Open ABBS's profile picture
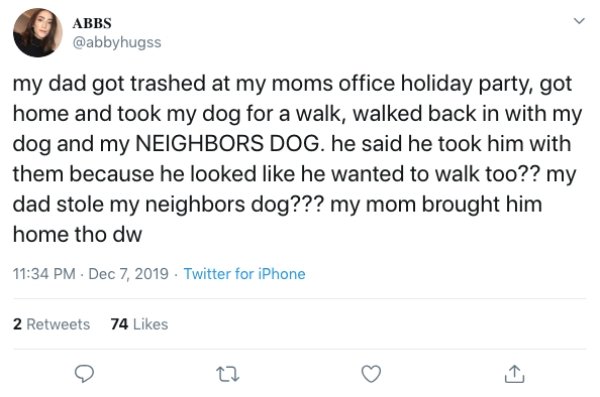 pyautogui.click(x=38, y=33)
